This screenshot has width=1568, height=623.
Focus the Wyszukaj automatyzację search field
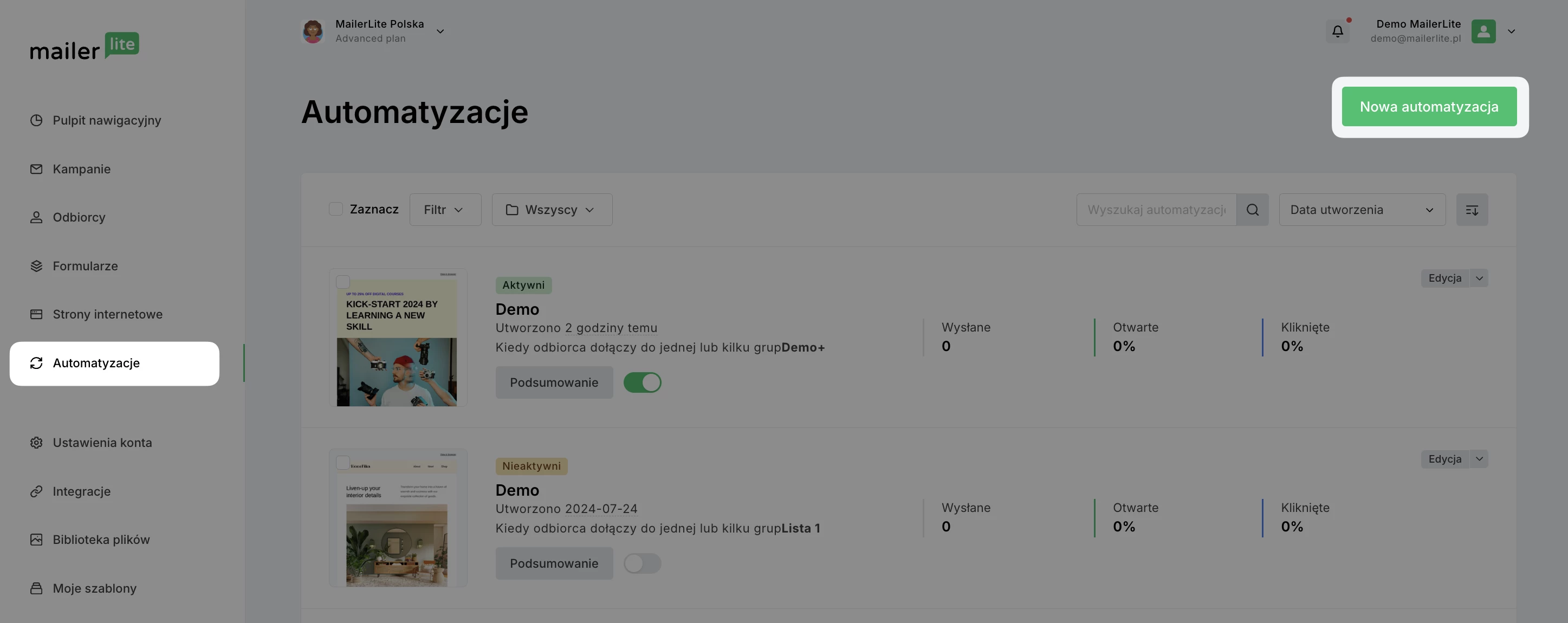[1155, 210]
